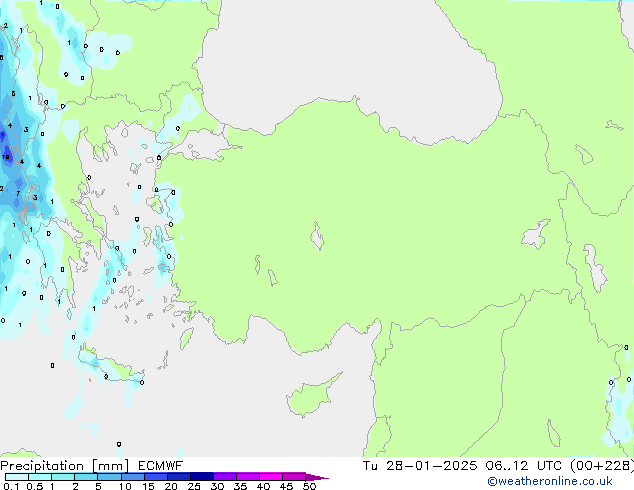634x490 pixels.
Task: Select the 5–10 mm blue legend swatch
Action: (109, 477)
